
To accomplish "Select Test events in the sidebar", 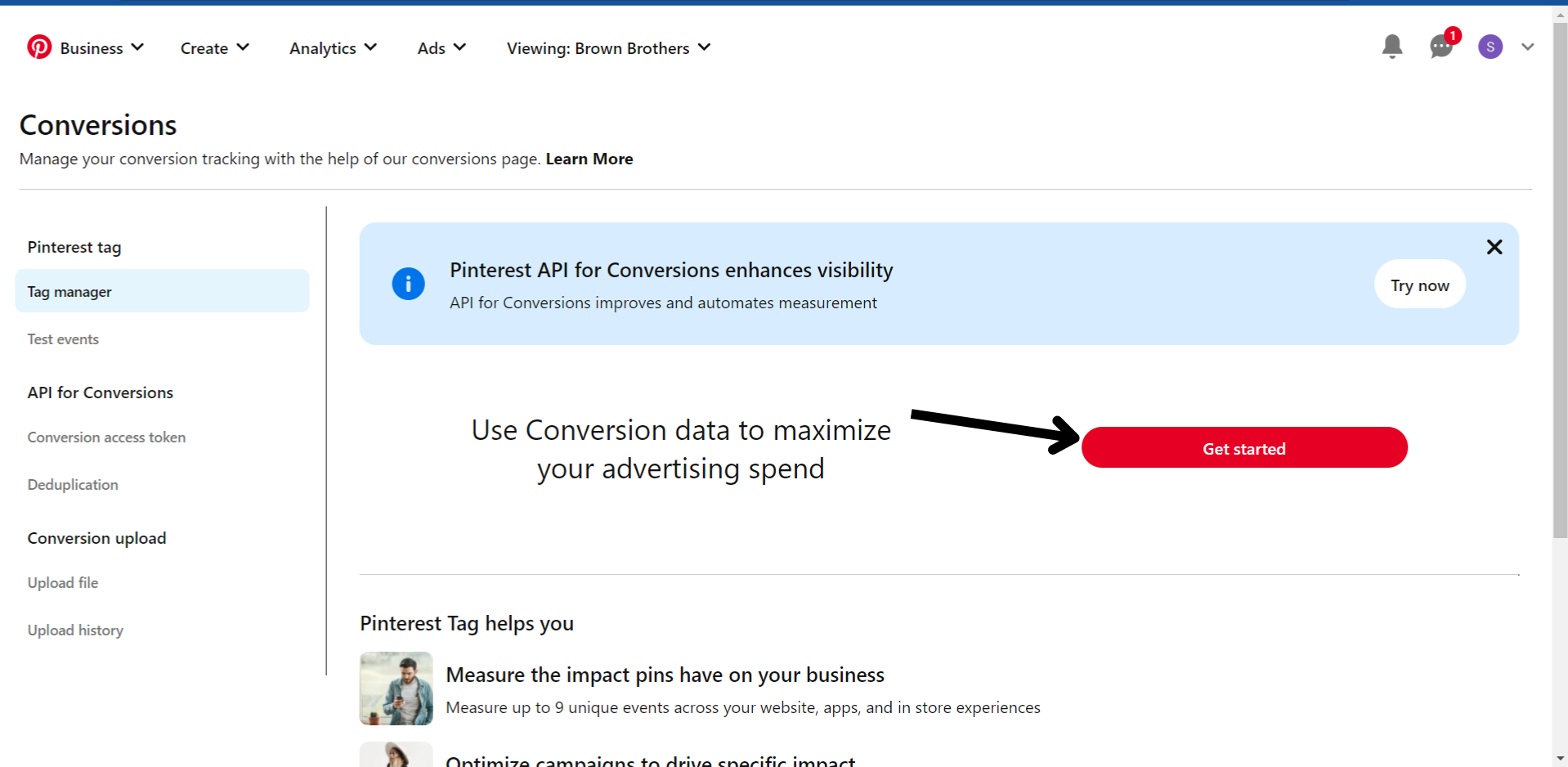I will point(63,339).
